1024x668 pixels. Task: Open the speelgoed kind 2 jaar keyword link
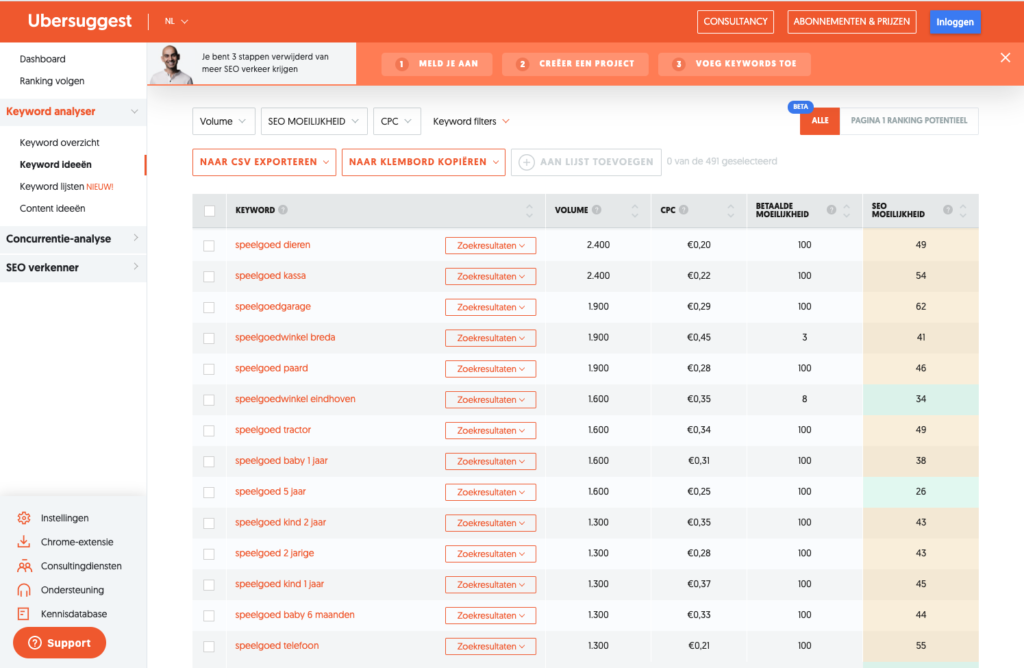coord(280,522)
